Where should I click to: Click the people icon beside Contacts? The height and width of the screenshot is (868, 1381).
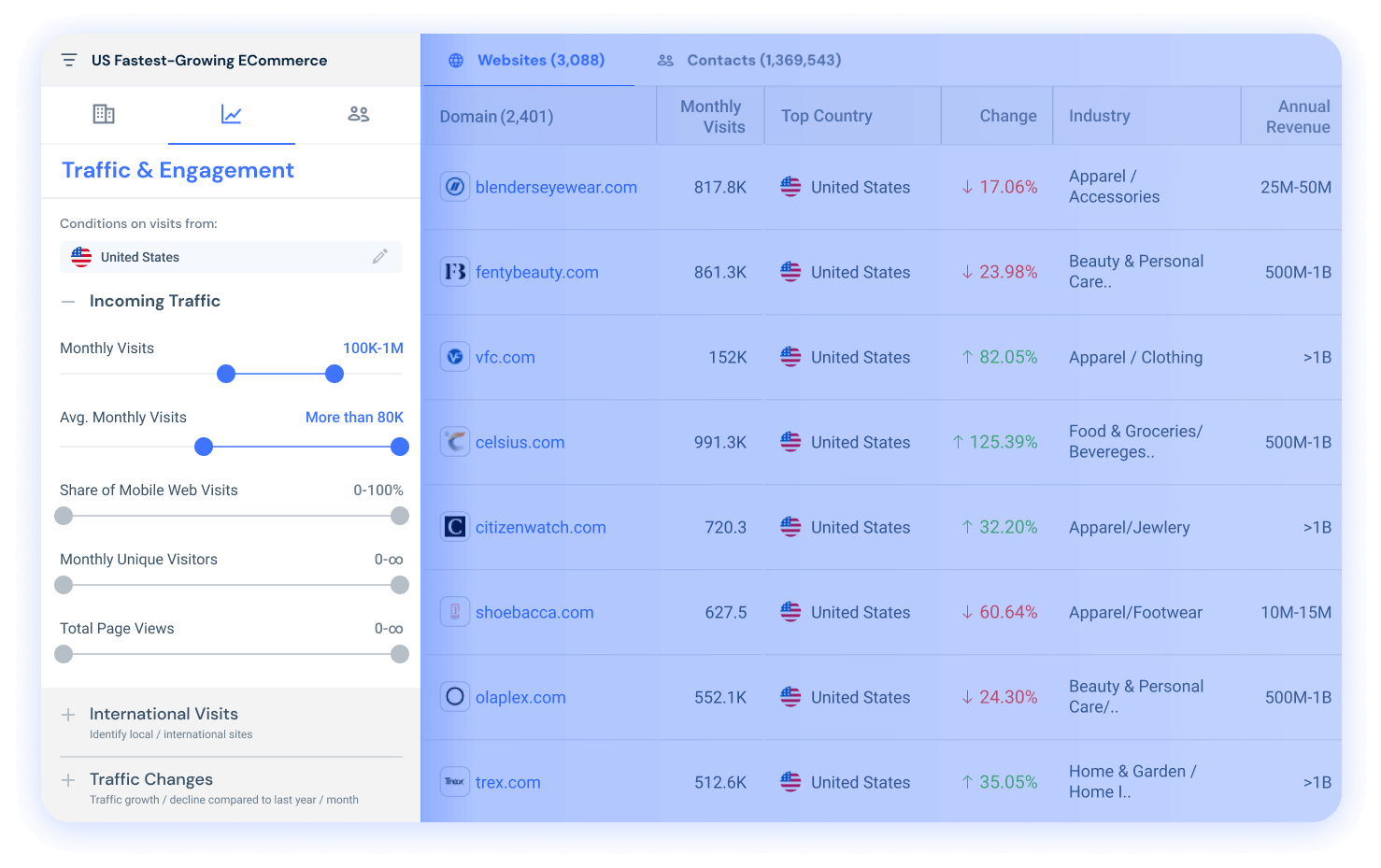click(x=665, y=61)
